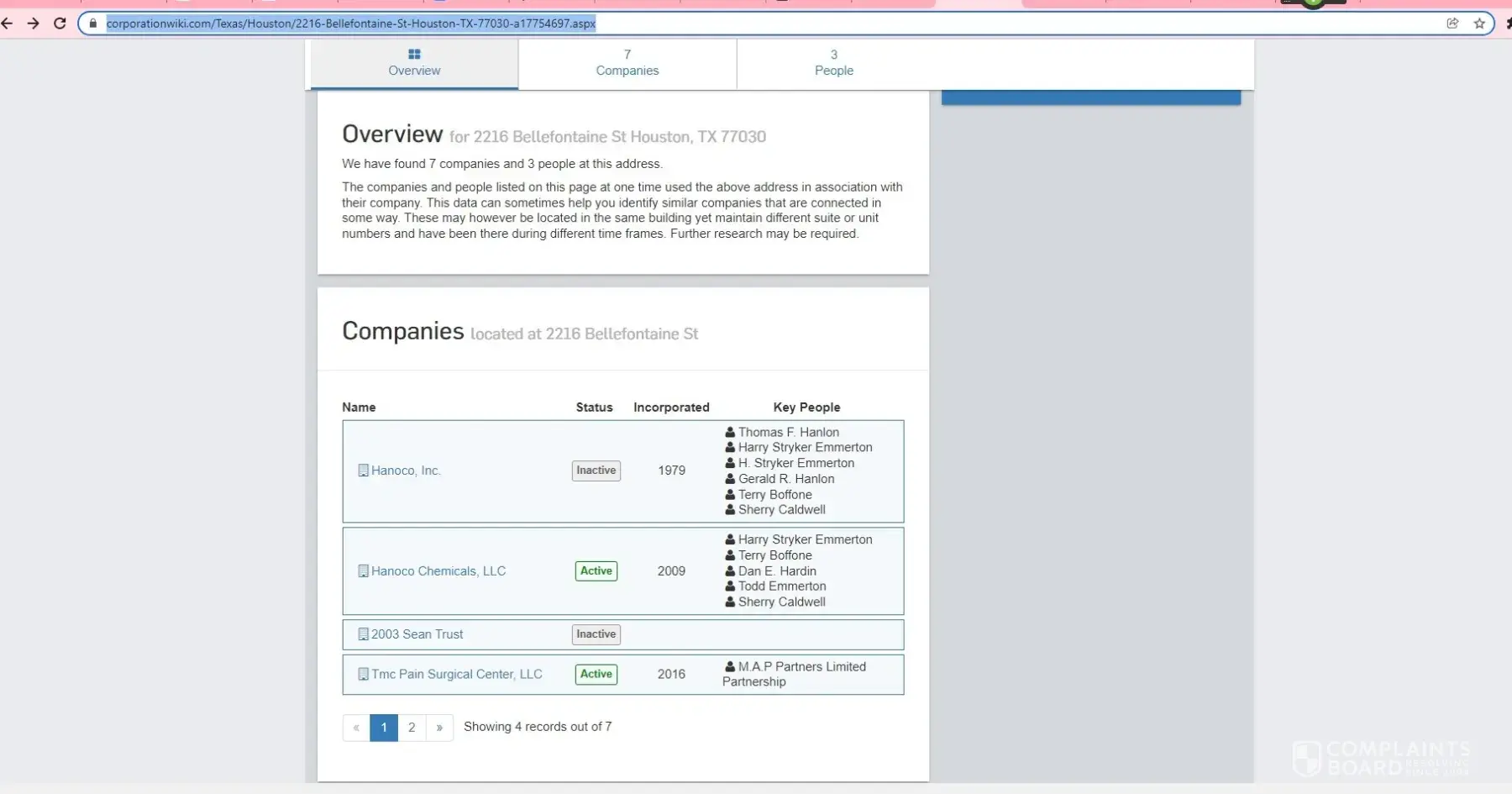The width and height of the screenshot is (1512, 794).
Task: Click the Inactive status badge for Hanoco, Inc.
Action: (x=596, y=471)
